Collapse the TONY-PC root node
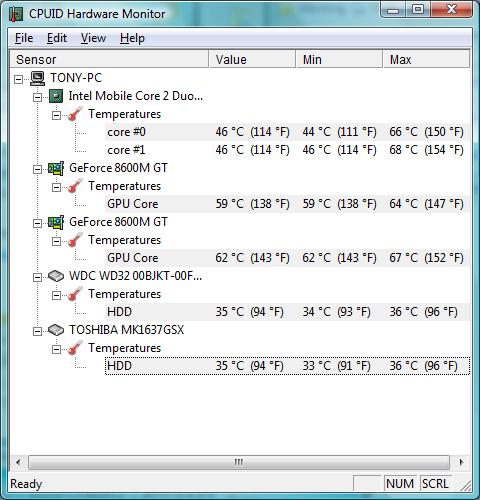Viewport: 480px width, 500px height. [x=19, y=79]
